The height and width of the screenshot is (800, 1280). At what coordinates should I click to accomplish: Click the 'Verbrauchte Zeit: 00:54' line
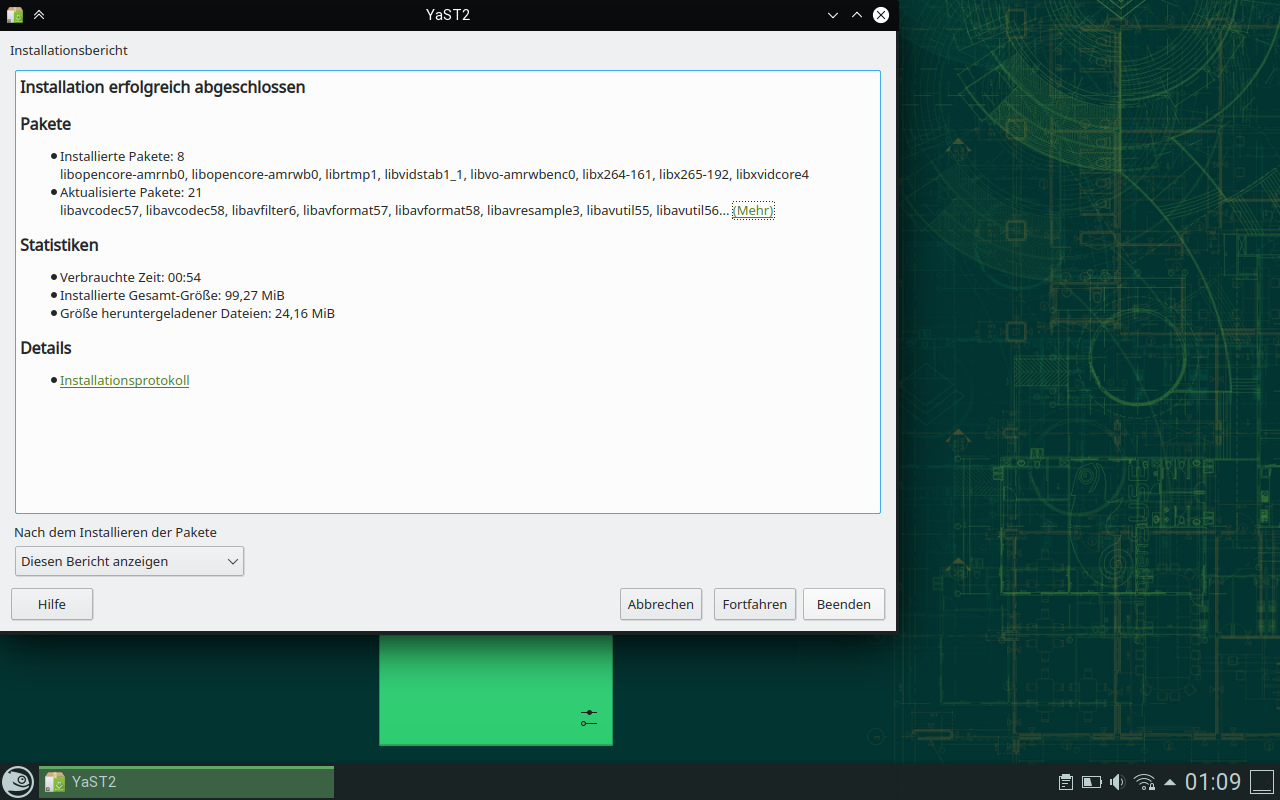131,277
